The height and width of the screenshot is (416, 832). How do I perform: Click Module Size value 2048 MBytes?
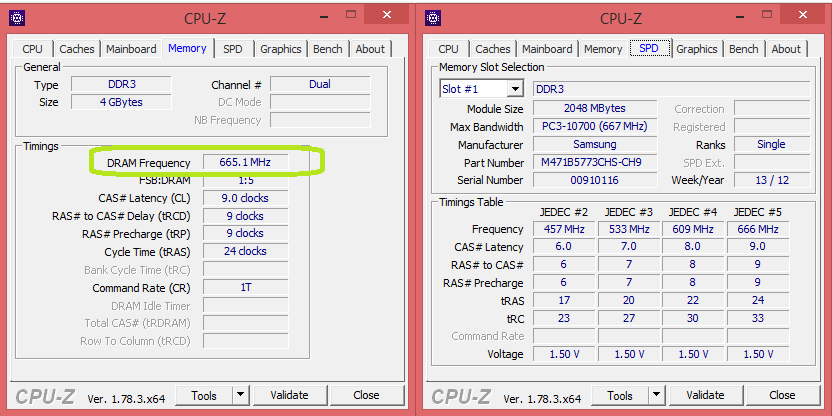595,108
